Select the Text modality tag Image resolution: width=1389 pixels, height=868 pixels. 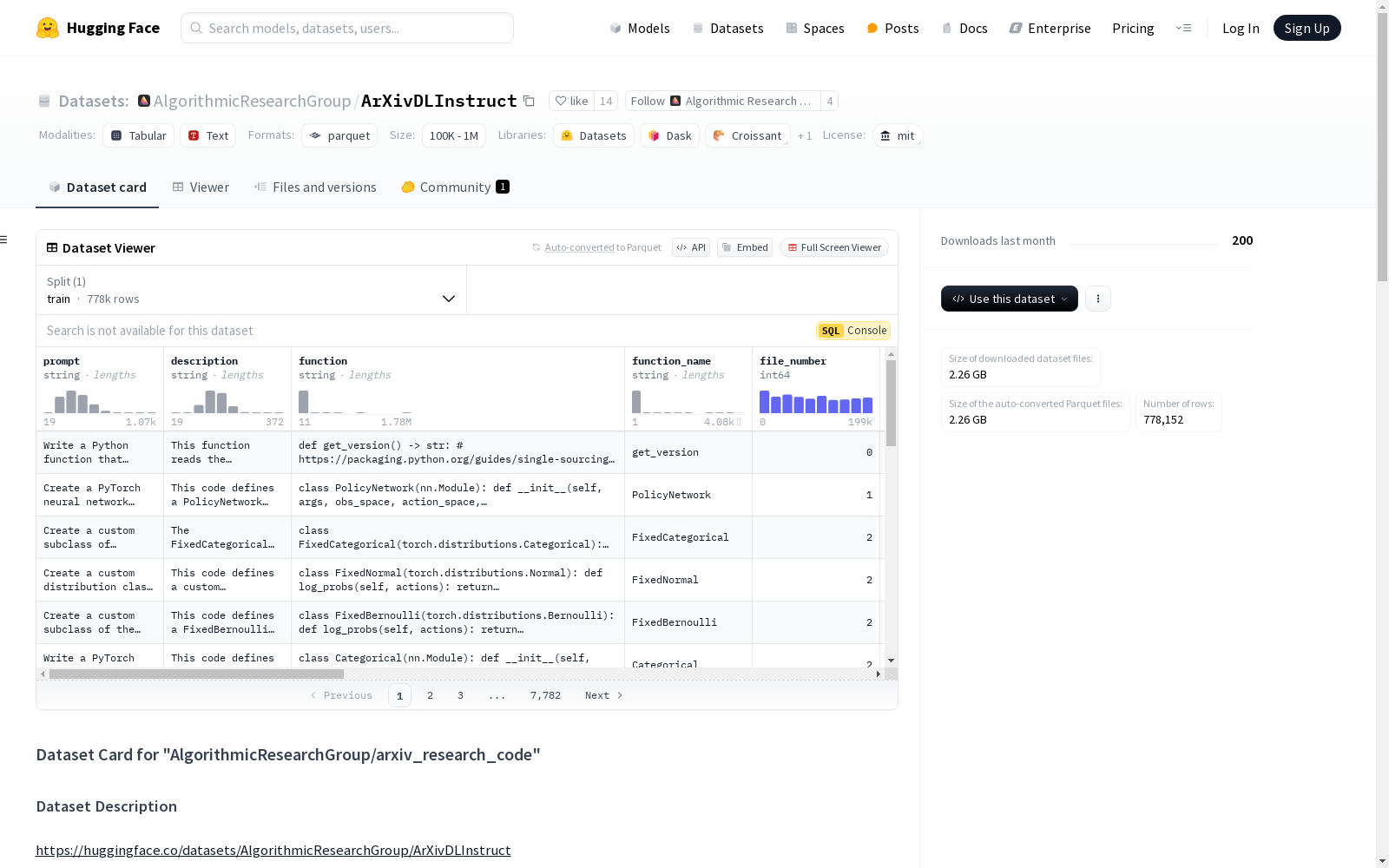[208, 135]
